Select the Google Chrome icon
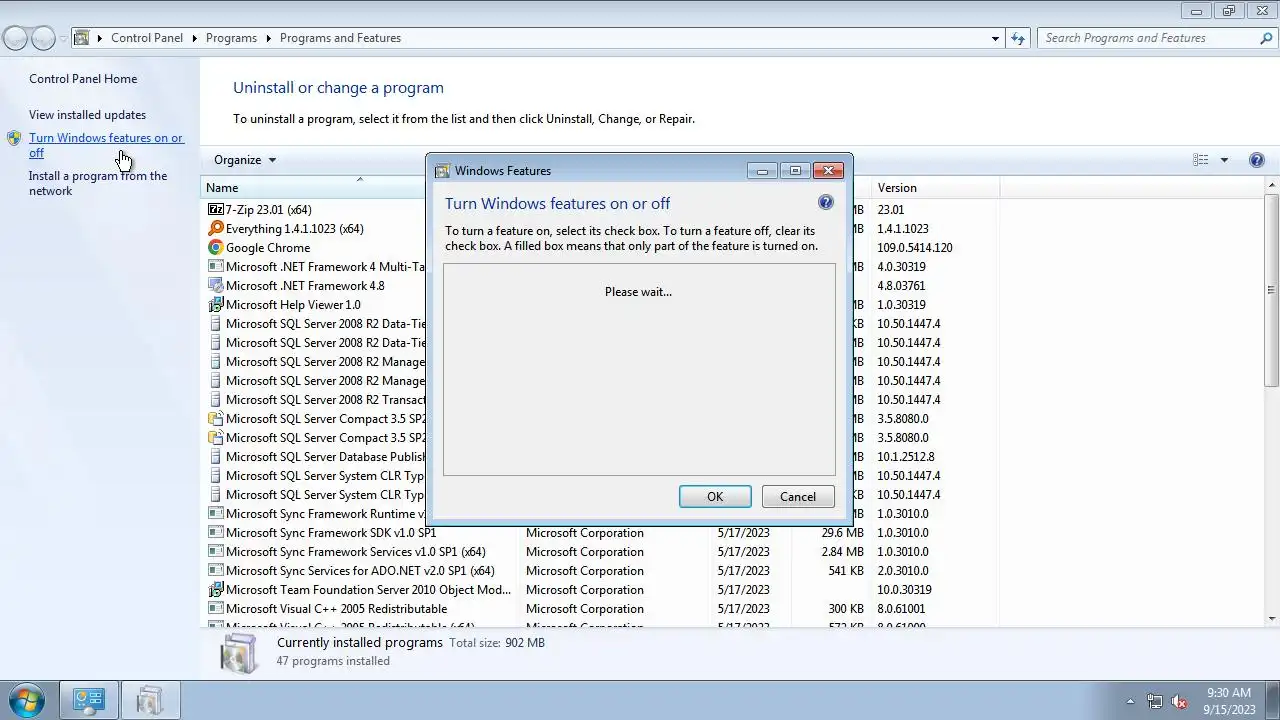This screenshot has width=1280, height=720. point(215,248)
